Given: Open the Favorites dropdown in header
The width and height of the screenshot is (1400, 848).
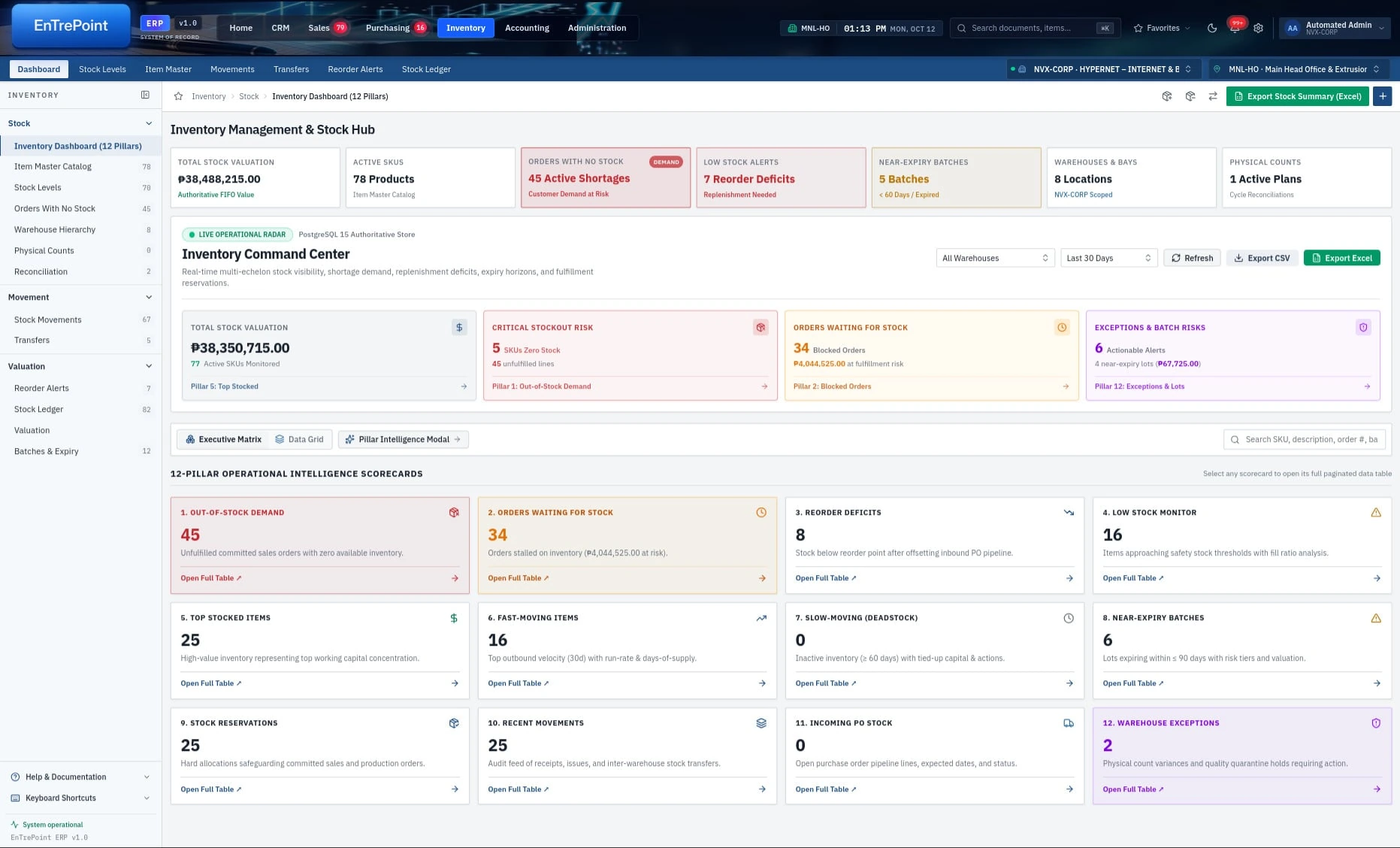Looking at the screenshot, I should click(x=1162, y=28).
